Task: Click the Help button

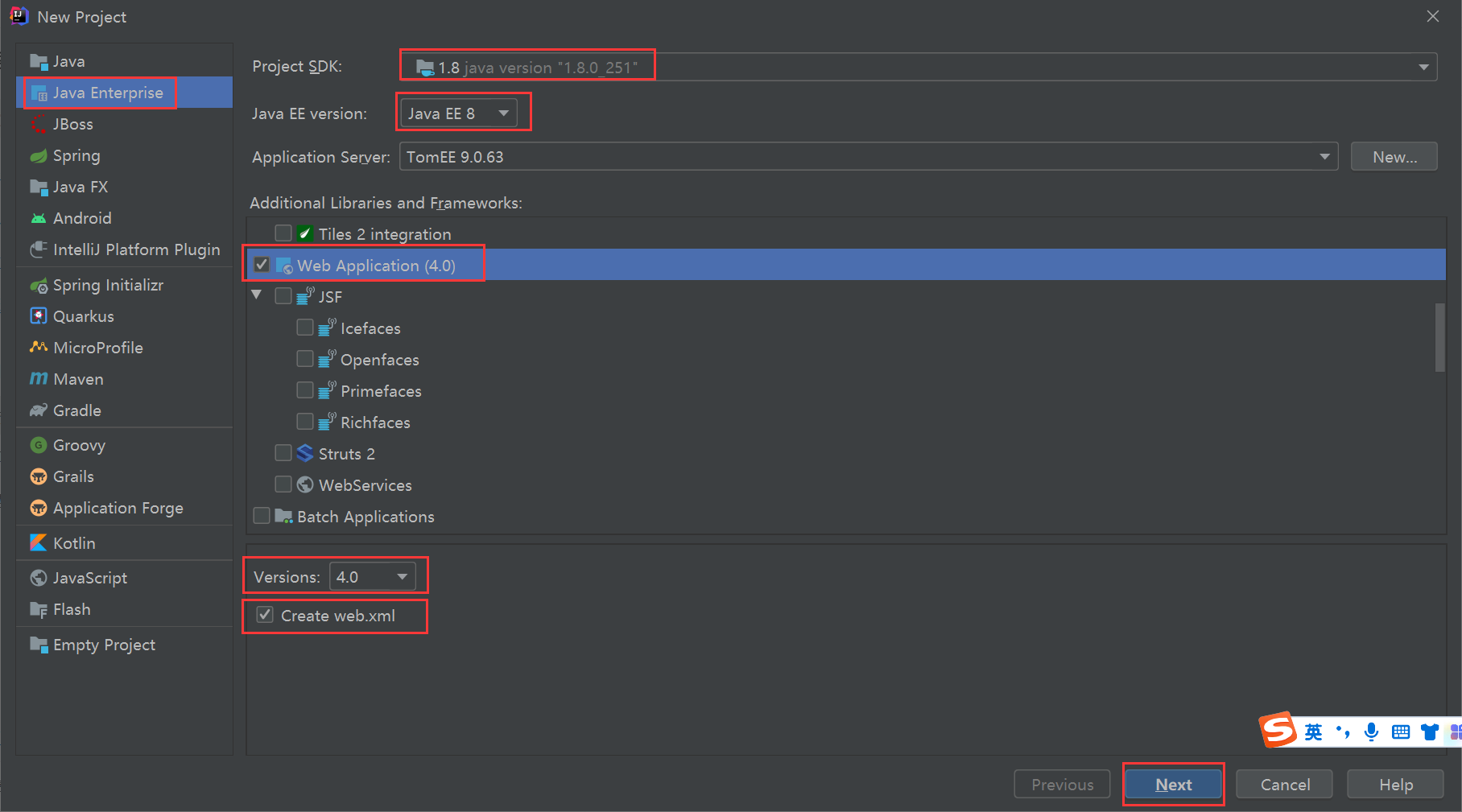Action: (1395, 785)
